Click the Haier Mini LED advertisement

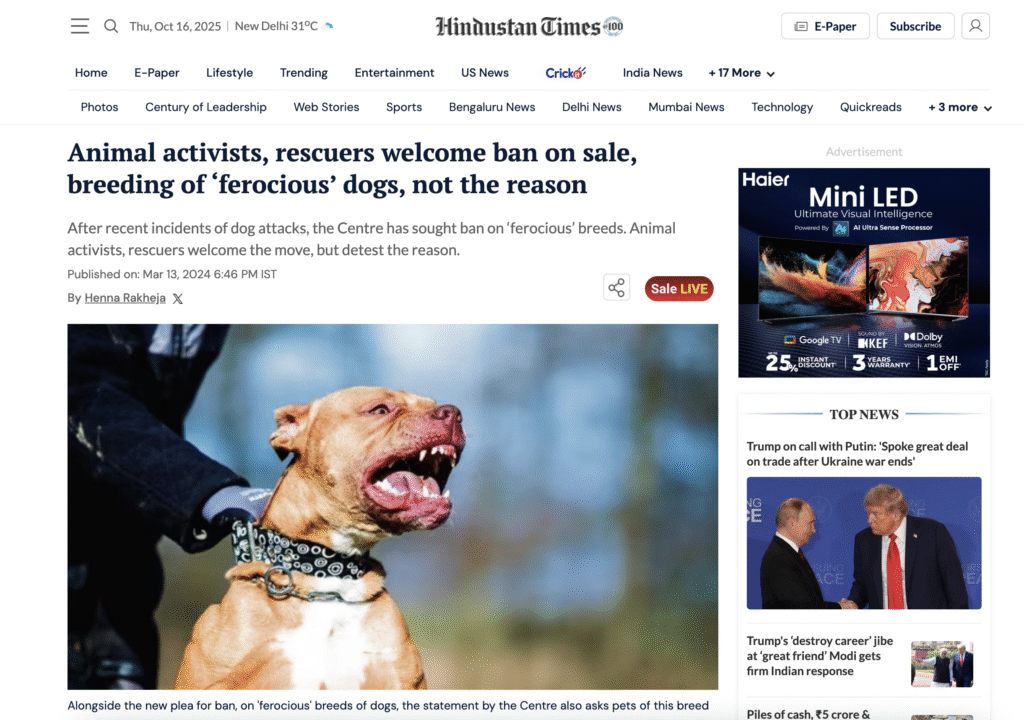(x=864, y=272)
